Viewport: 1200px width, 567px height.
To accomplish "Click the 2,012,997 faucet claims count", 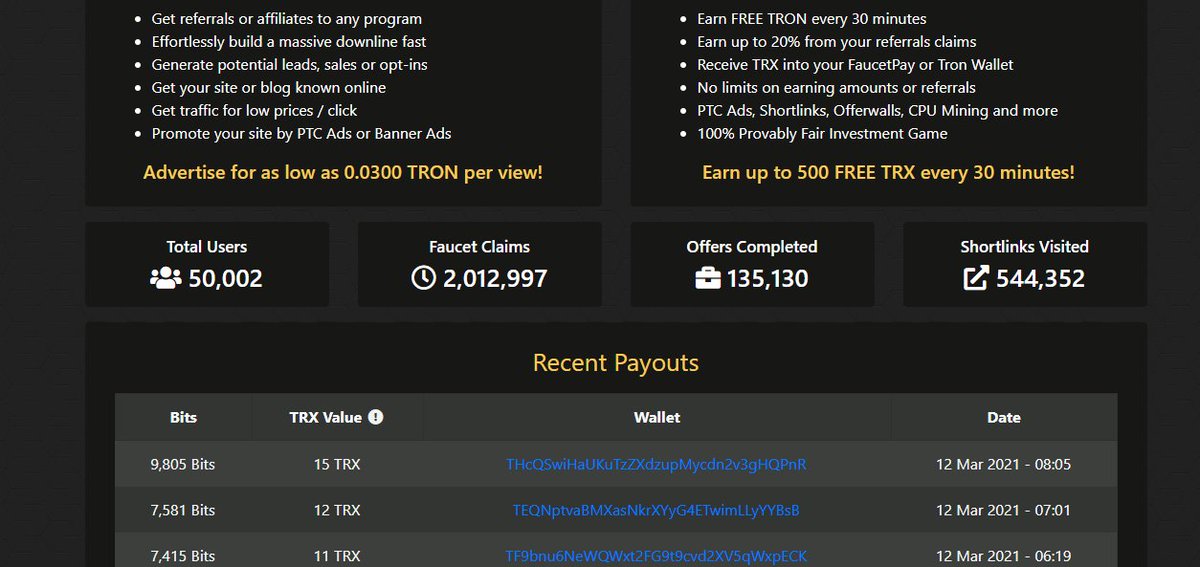I will pos(495,278).
